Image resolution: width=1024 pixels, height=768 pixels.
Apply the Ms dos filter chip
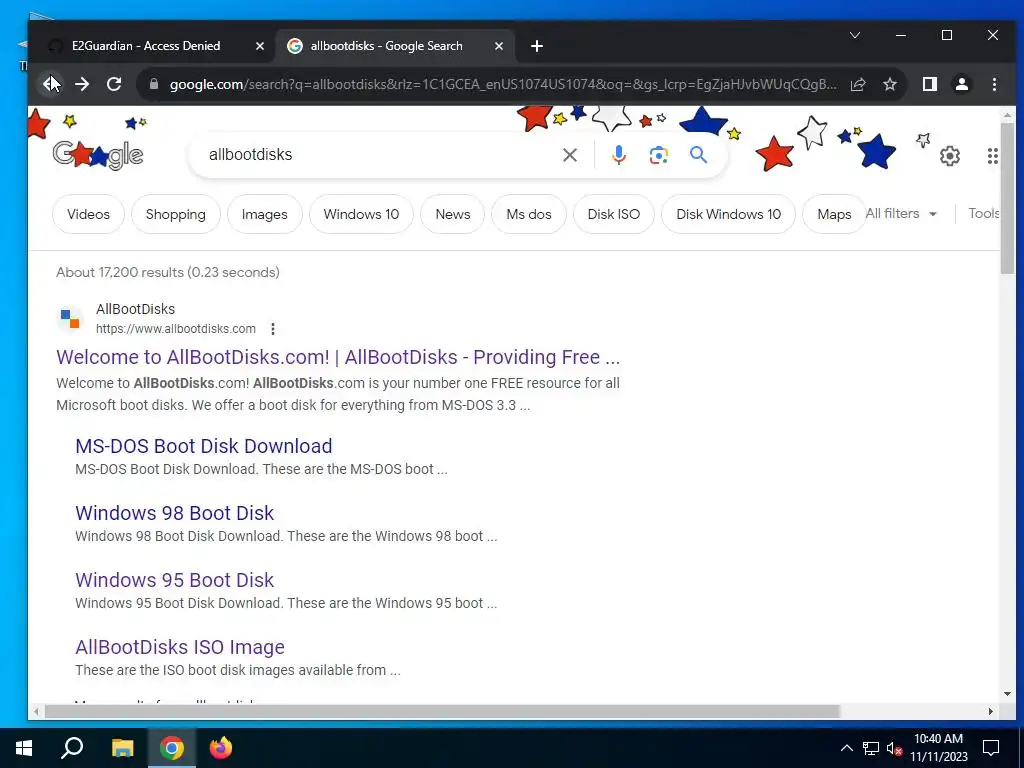point(529,214)
